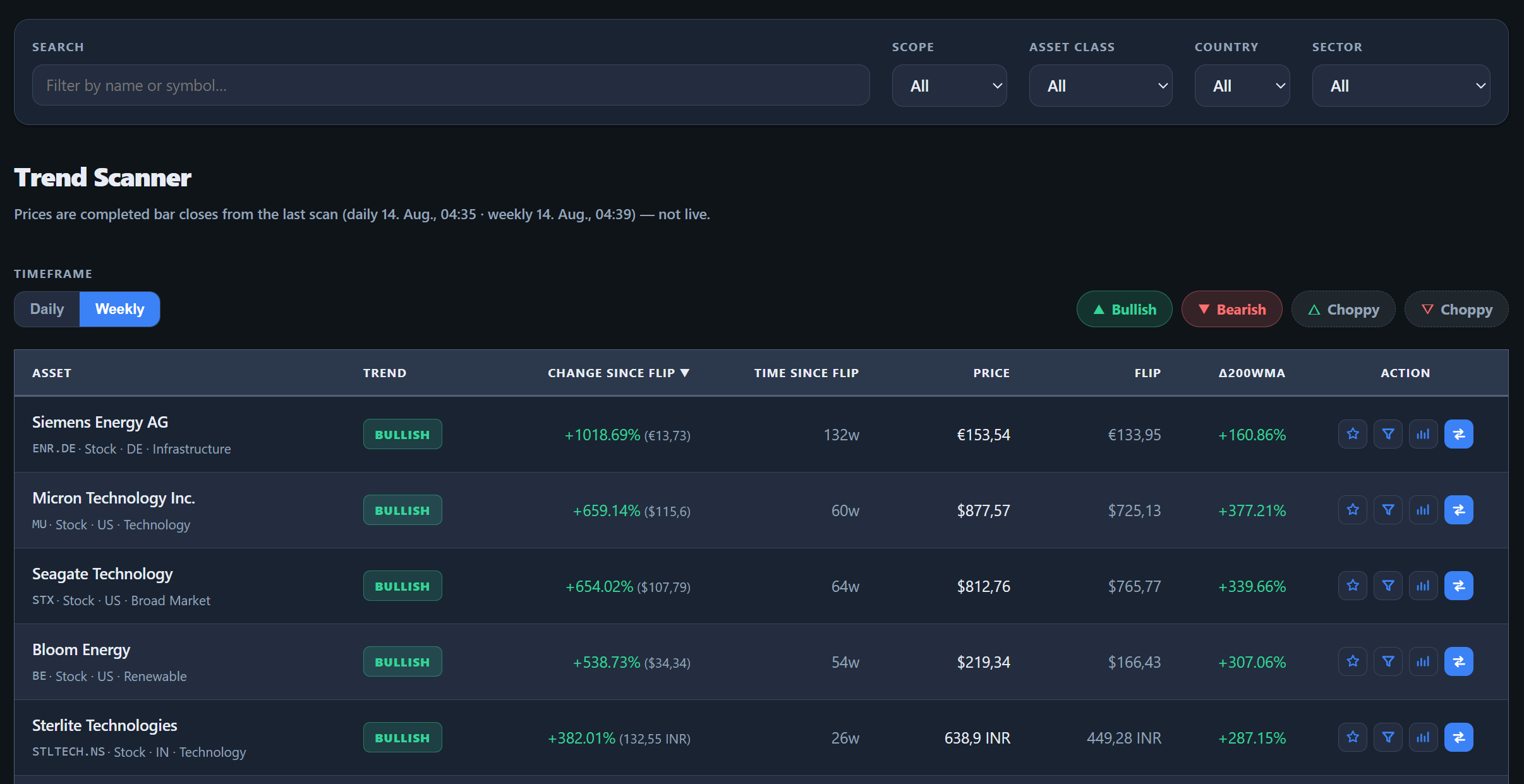
Task: Sort by Flip column header
Action: (x=1147, y=373)
